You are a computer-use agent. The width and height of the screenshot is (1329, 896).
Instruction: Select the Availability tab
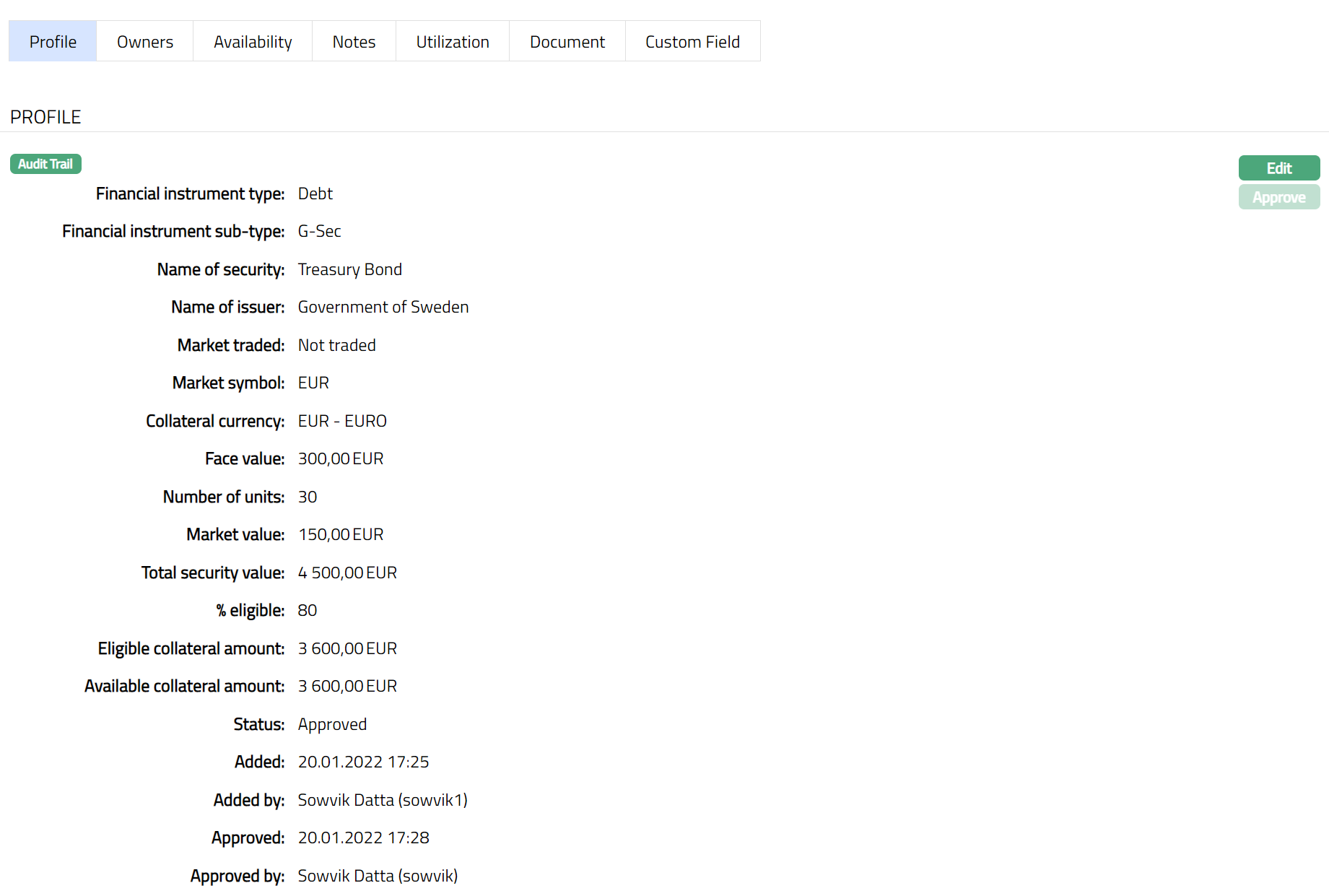click(253, 42)
